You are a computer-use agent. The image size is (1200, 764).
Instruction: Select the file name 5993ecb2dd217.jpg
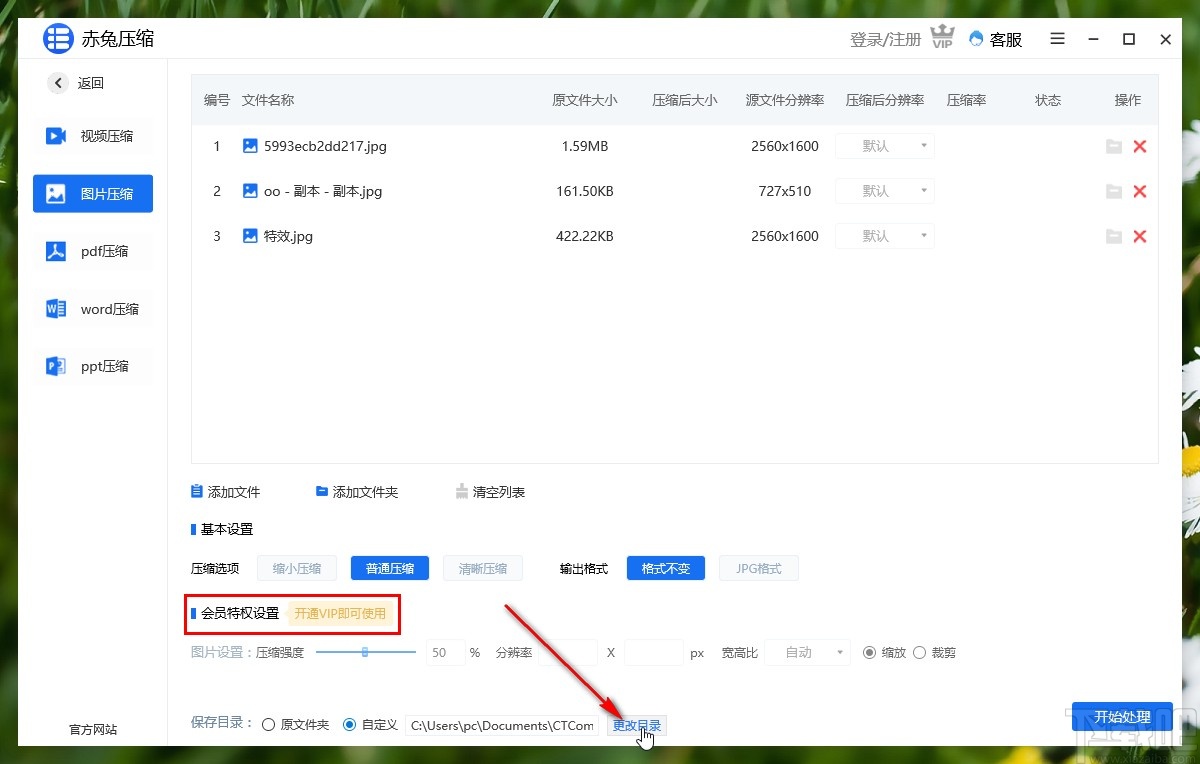[x=325, y=146]
